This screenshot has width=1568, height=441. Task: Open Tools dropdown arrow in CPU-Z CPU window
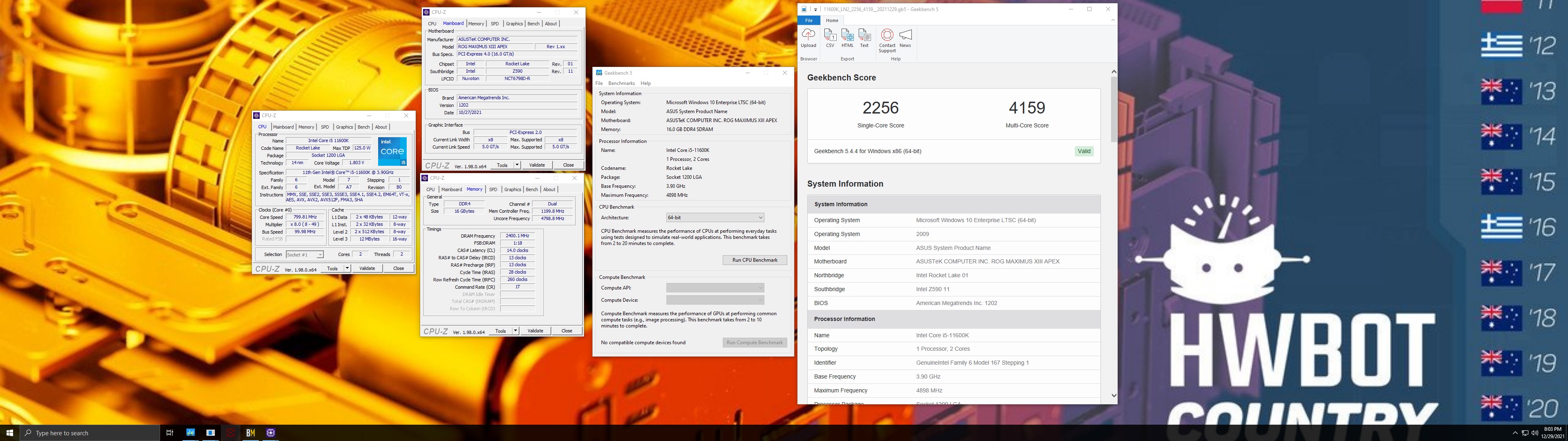[x=347, y=269]
